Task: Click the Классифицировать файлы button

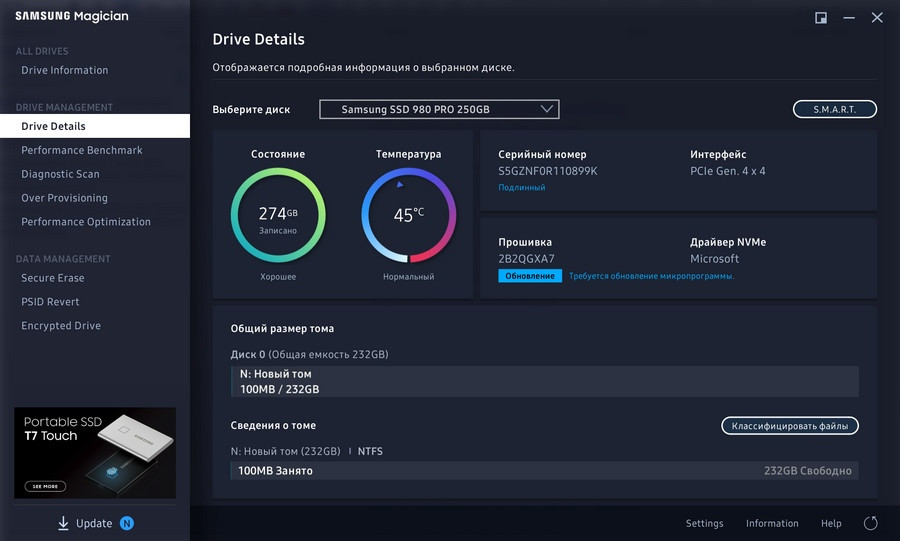Action: click(790, 426)
